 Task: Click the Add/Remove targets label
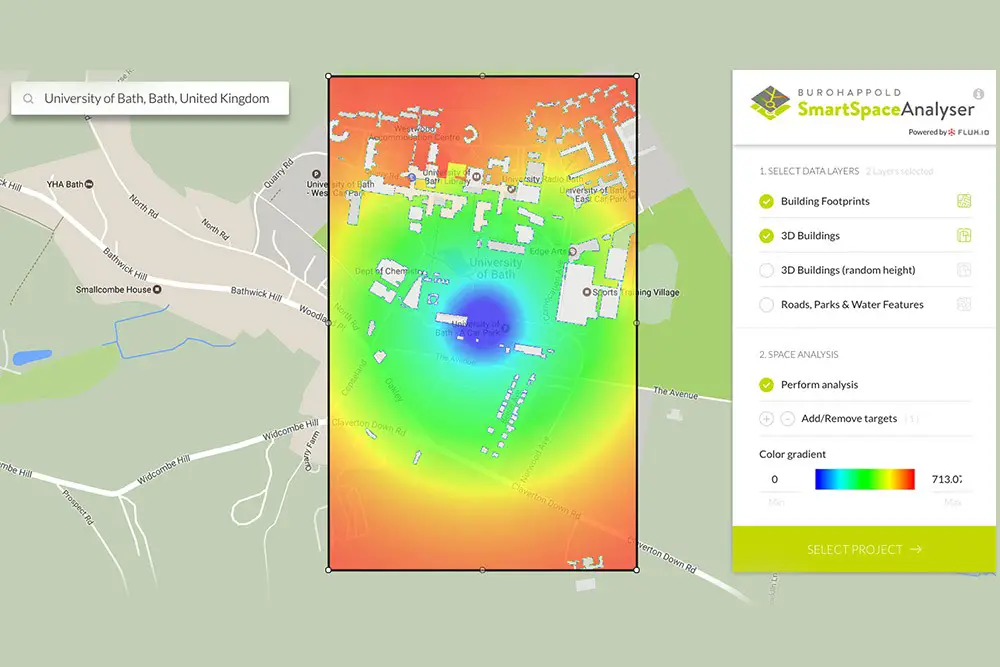(x=849, y=418)
